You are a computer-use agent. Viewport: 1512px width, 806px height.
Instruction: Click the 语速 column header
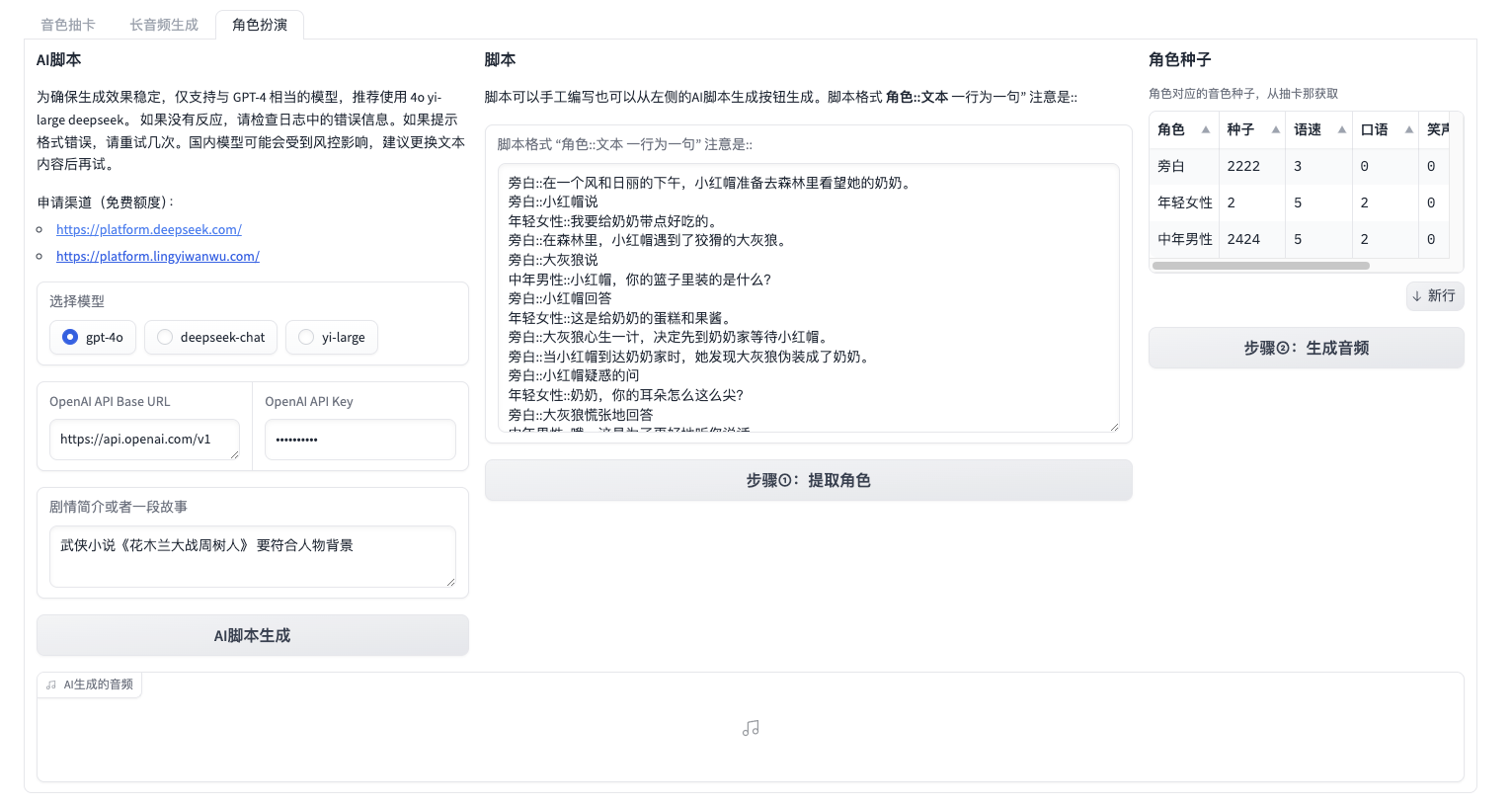tap(1319, 129)
